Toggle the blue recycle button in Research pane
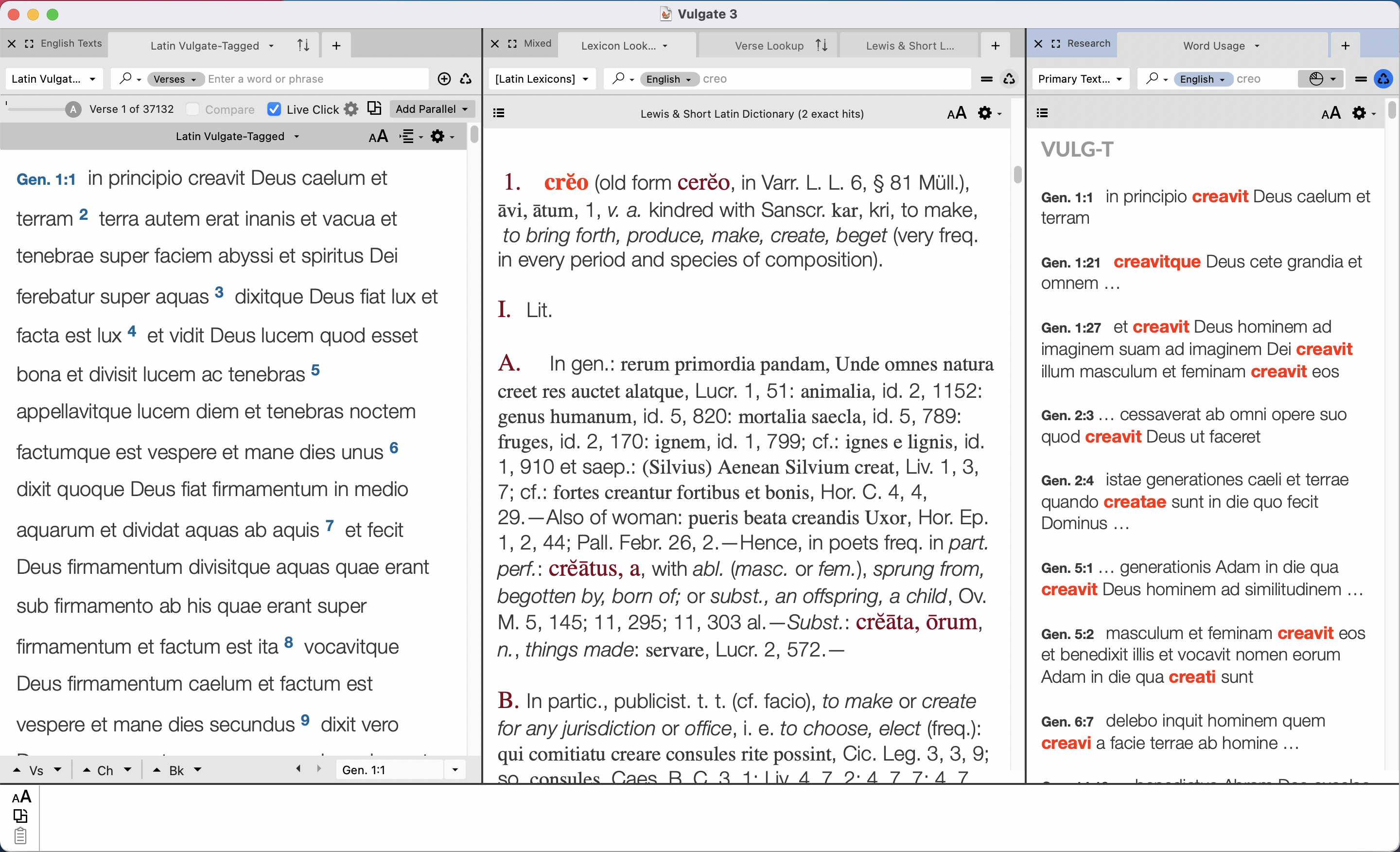1400x852 pixels. [1383, 79]
